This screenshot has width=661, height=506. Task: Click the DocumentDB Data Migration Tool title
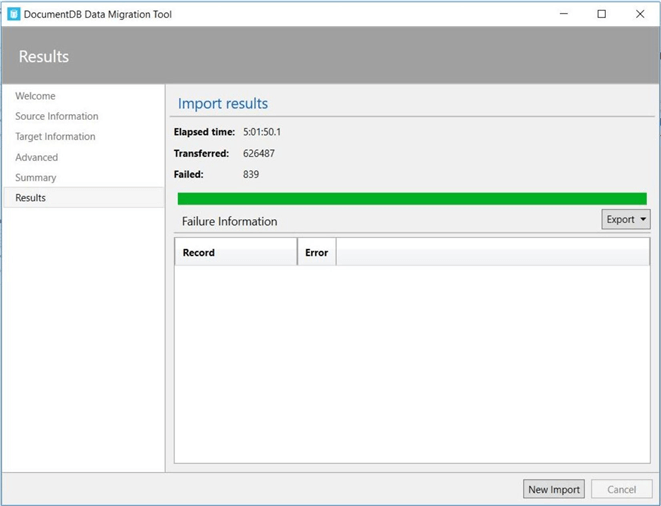click(x=98, y=14)
